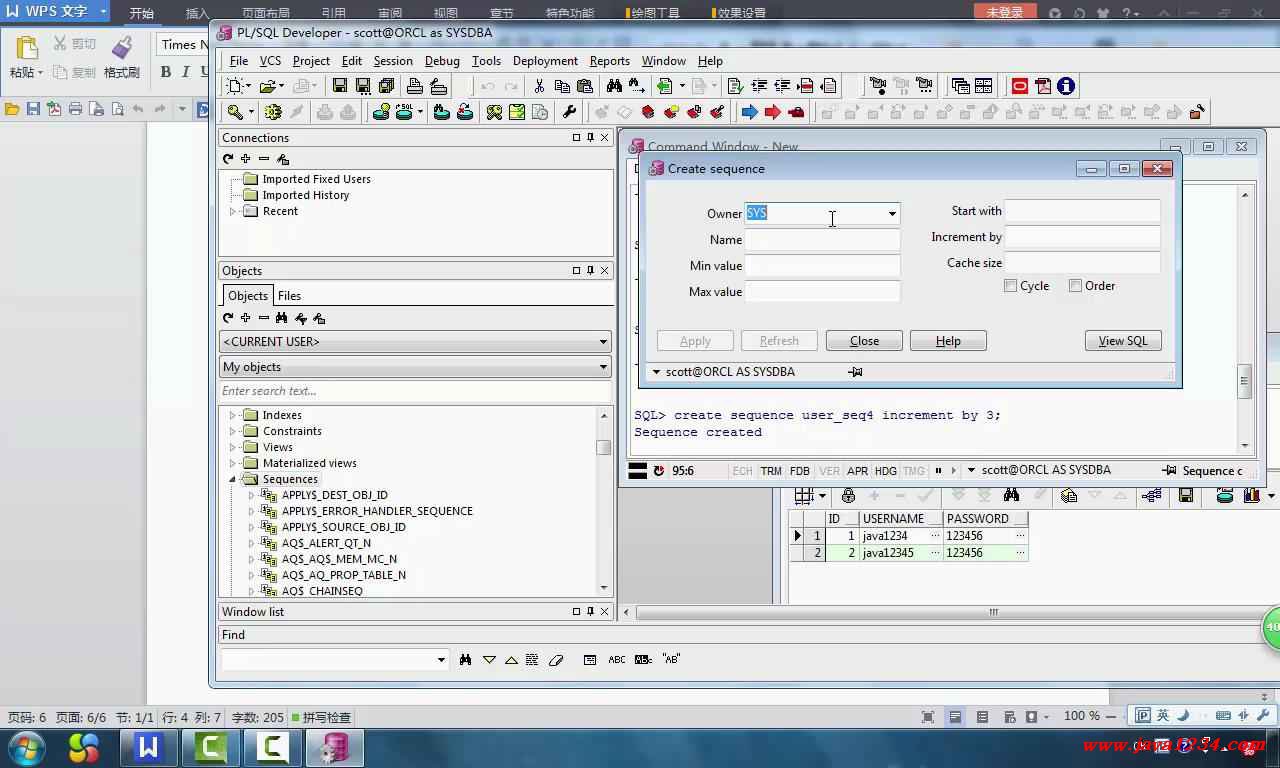Click the Save icon in PL/SQL Developer toolbar
Viewport: 1280px width, 768px height.
pyautogui.click(x=340, y=86)
